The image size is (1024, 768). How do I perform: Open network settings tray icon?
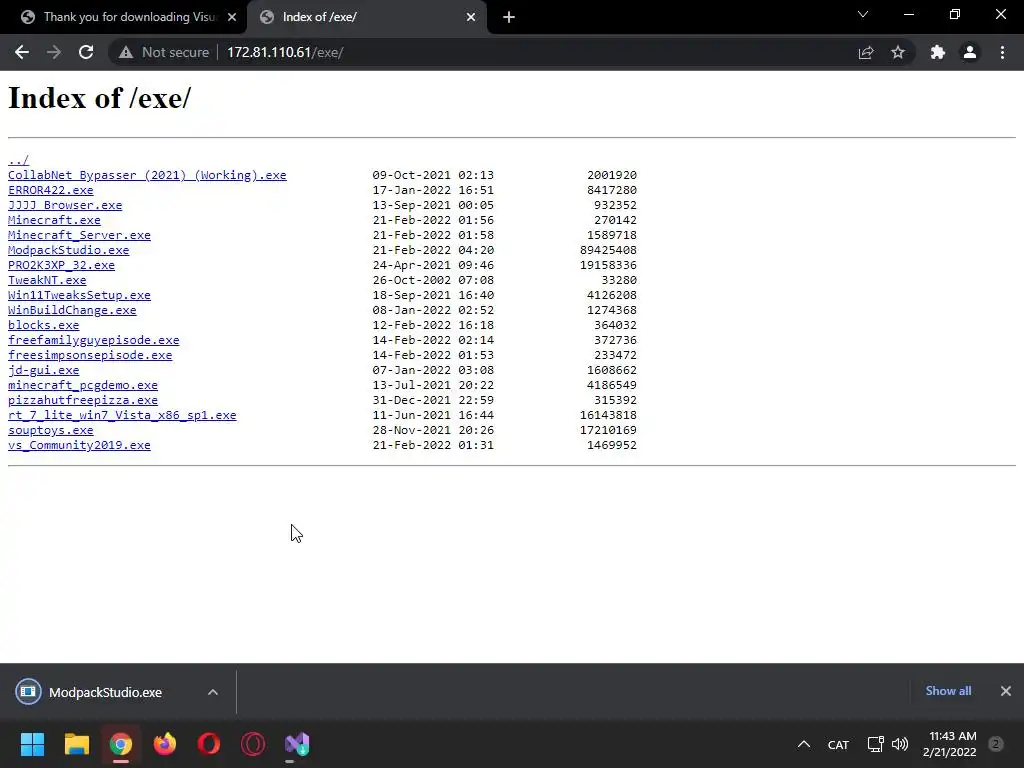875,744
